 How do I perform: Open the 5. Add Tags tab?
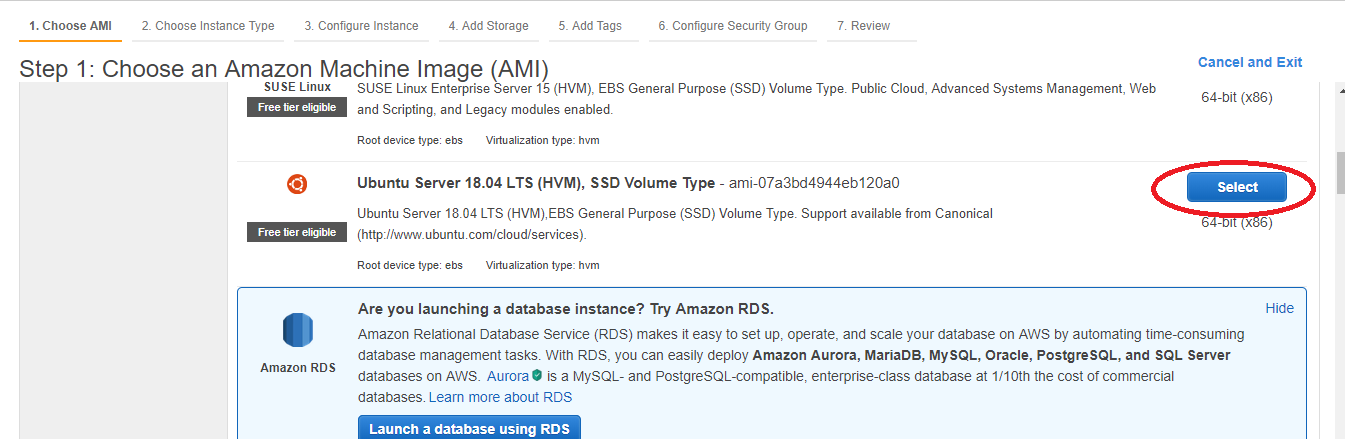point(590,26)
